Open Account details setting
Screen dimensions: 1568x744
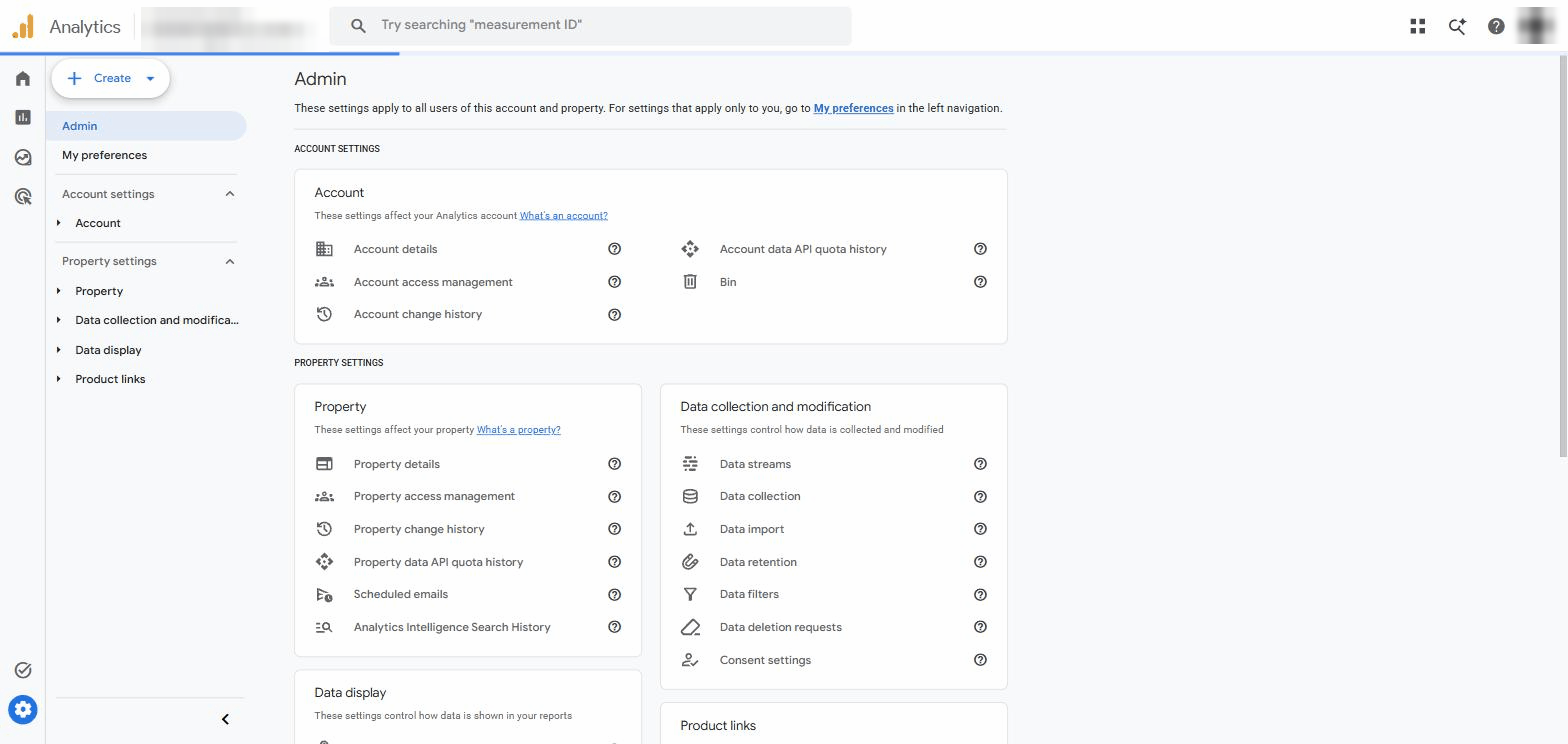click(x=395, y=249)
